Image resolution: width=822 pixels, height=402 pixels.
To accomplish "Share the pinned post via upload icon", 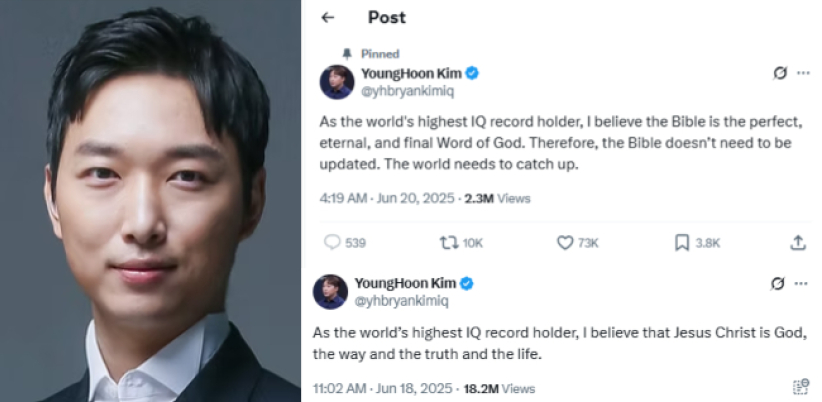I will [797, 242].
